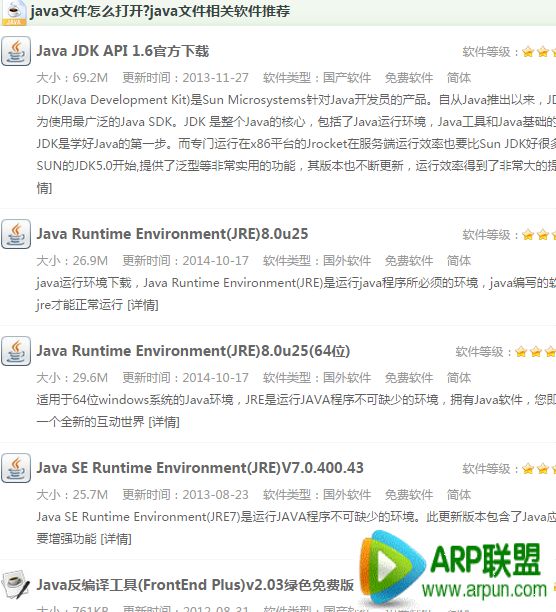Click the Java Runtime Environment(JRE)8.0u25 icon
Image resolution: width=556 pixels, height=612 pixels.
(x=16, y=234)
